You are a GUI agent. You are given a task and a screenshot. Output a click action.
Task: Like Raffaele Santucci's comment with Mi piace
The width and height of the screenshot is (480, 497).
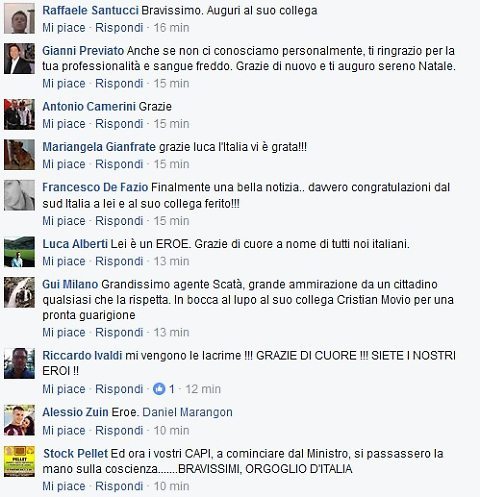coord(64,28)
